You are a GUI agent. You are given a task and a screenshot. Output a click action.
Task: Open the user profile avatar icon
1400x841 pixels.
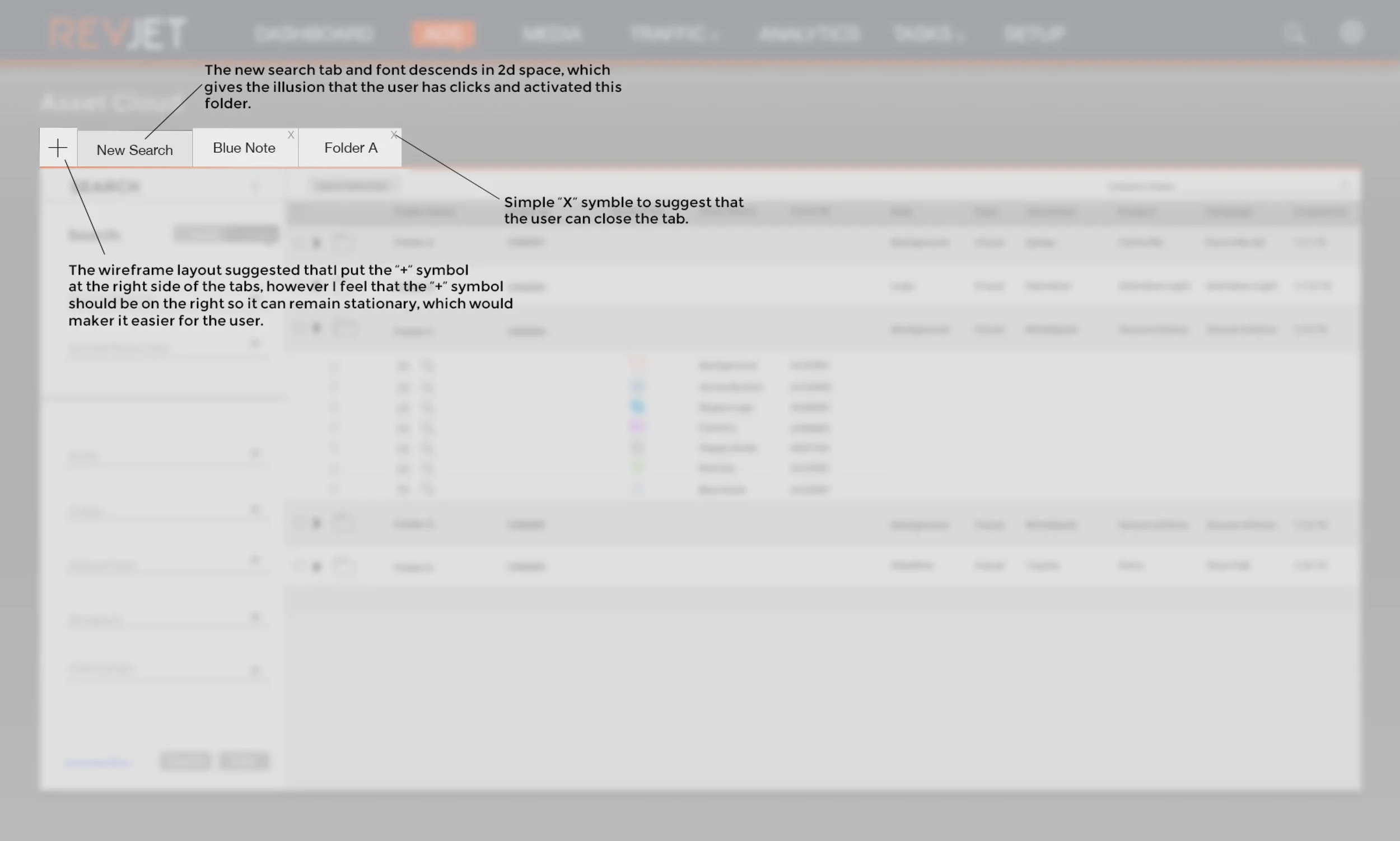pos(1351,32)
